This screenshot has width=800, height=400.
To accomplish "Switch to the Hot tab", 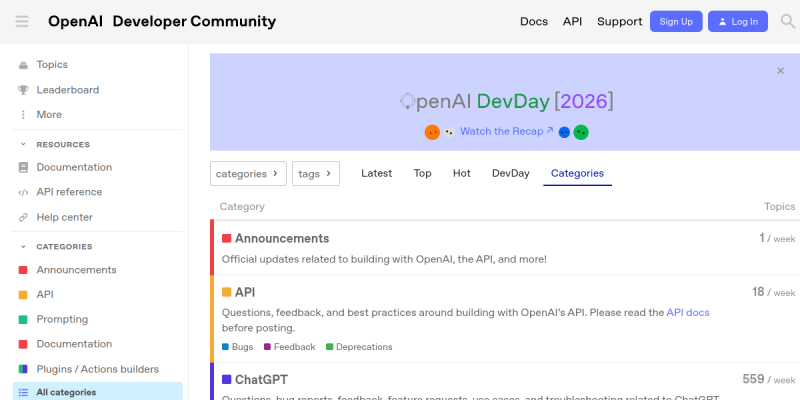I will pos(462,173).
